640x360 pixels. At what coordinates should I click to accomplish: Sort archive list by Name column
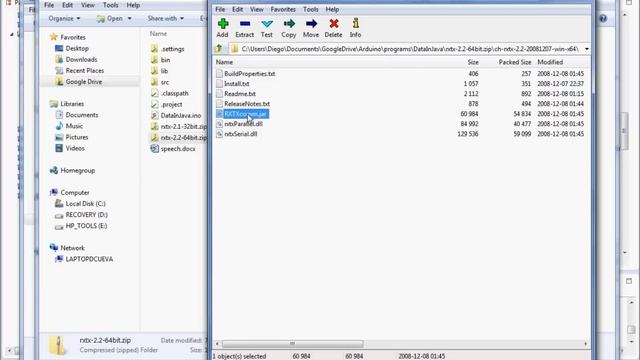224,62
